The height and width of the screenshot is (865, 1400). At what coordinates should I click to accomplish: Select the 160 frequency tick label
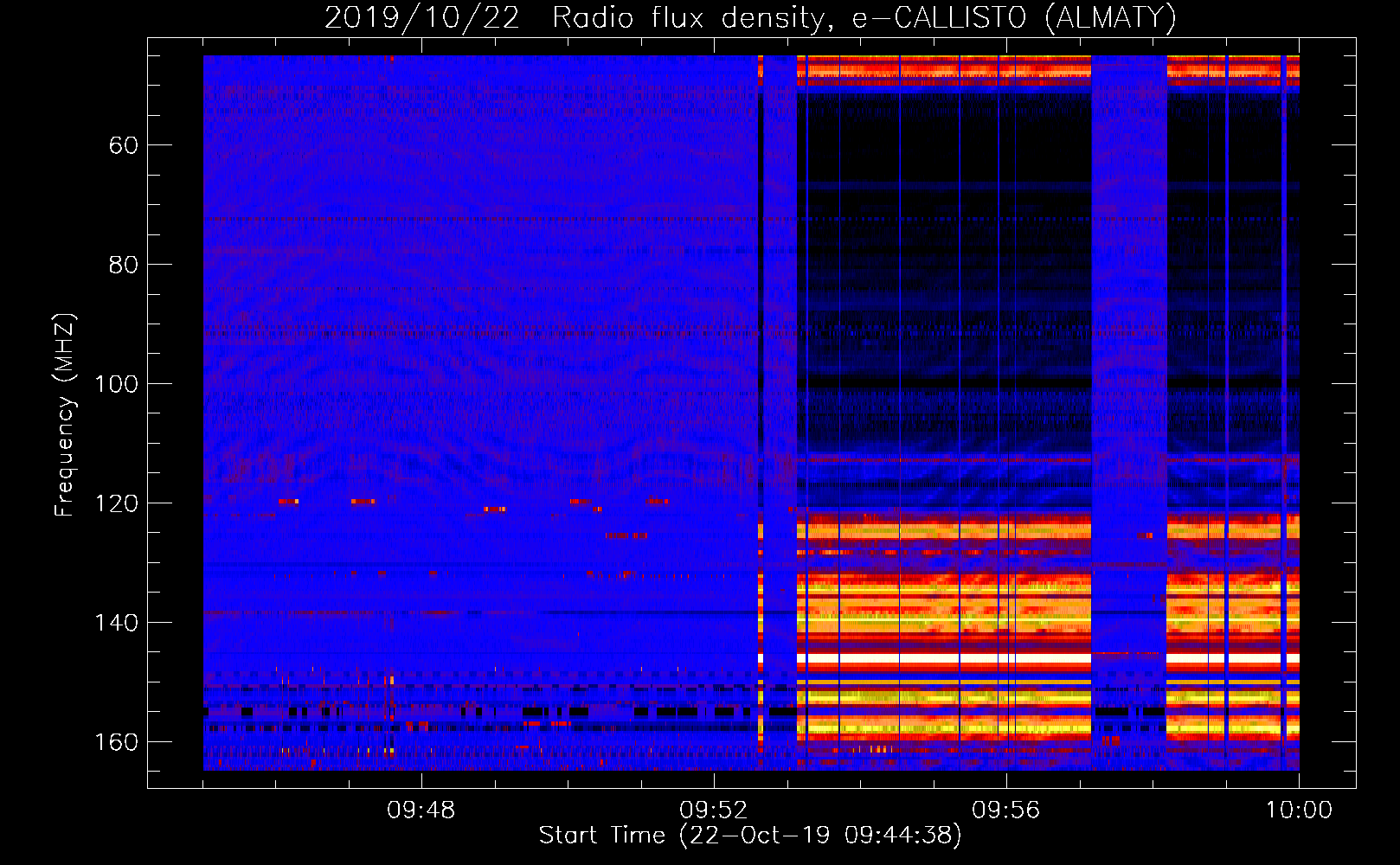(x=116, y=742)
